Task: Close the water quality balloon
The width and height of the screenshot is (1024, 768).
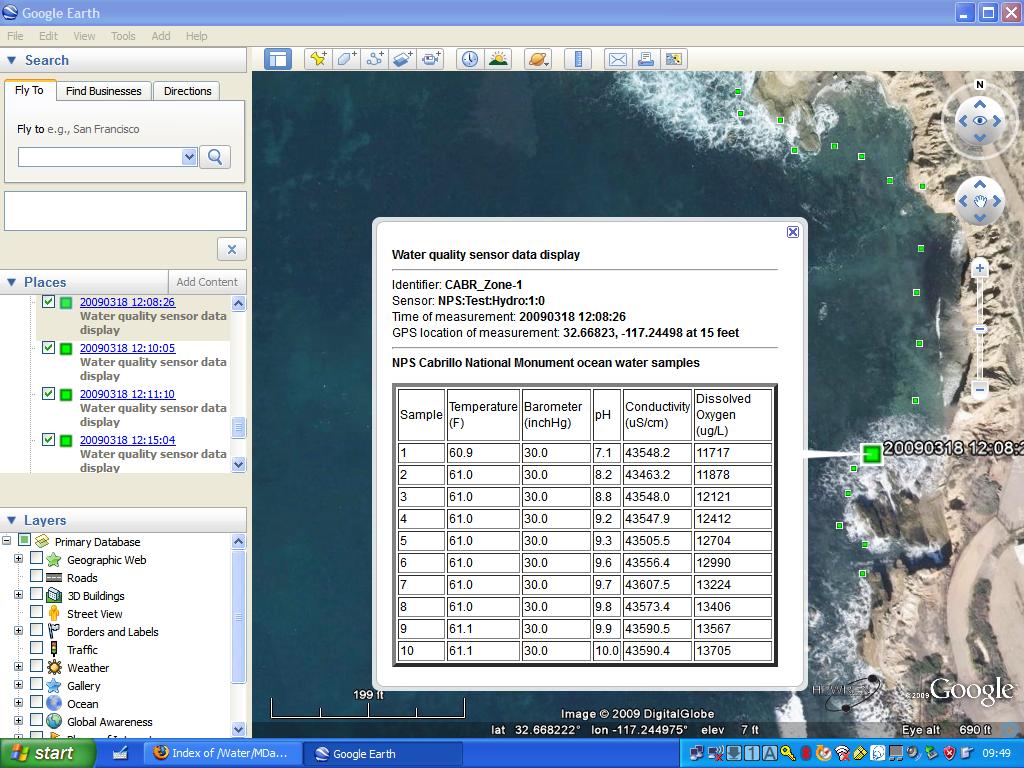Action: click(x=793, y=232)
